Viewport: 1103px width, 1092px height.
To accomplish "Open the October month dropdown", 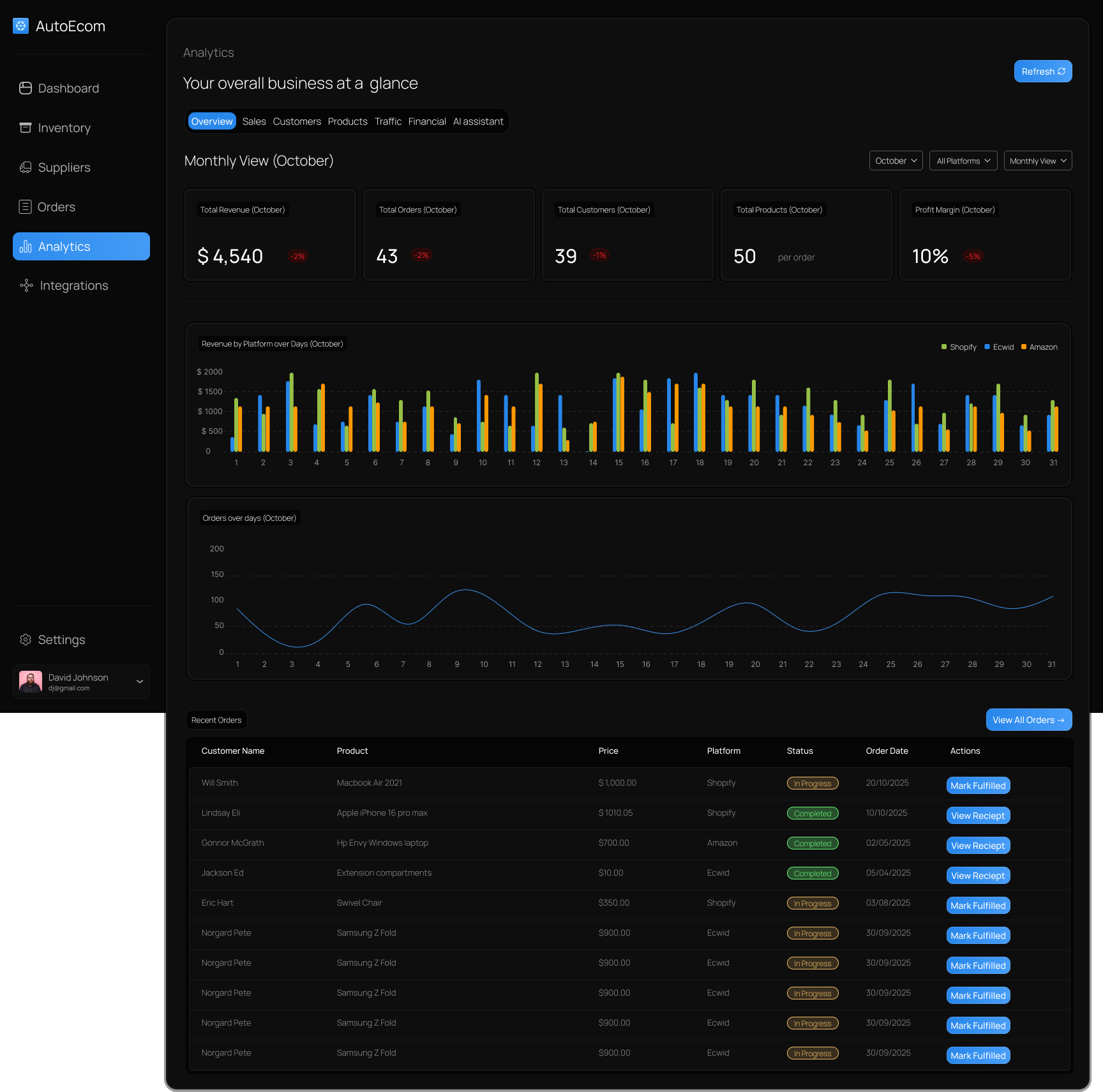I will point(896,161).
